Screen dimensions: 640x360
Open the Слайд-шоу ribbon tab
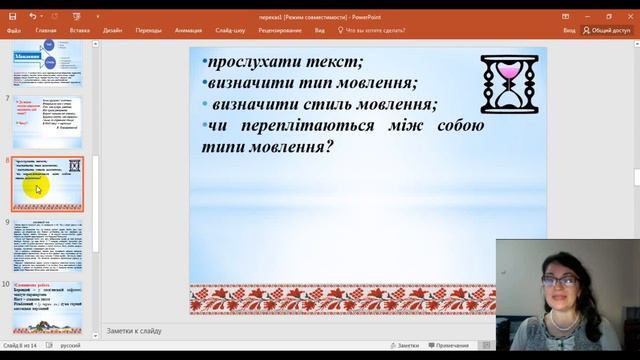[230, 30]
